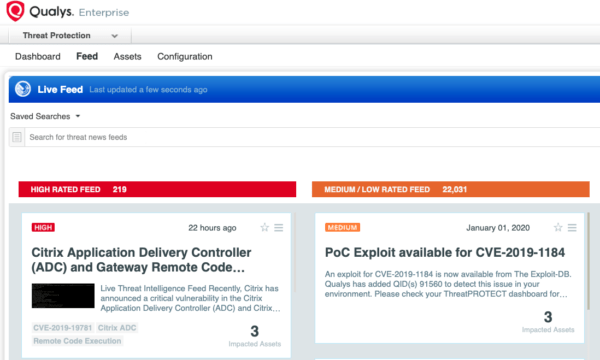Star the Citrix ADC feed item
Viewport: 600px width, 360px height.
(264, 228)
